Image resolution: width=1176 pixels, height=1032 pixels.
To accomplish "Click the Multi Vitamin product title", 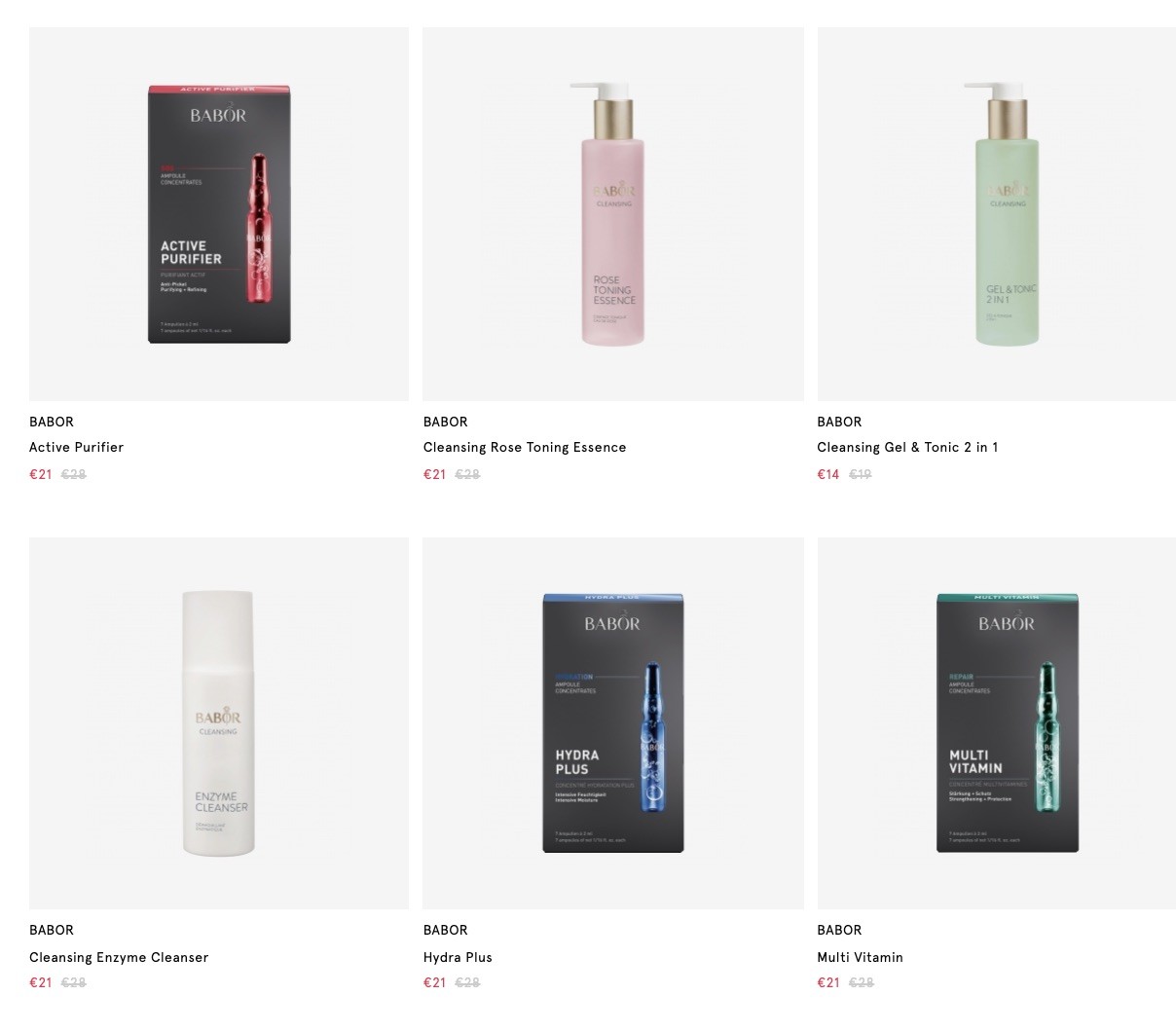I will [861, 957].
